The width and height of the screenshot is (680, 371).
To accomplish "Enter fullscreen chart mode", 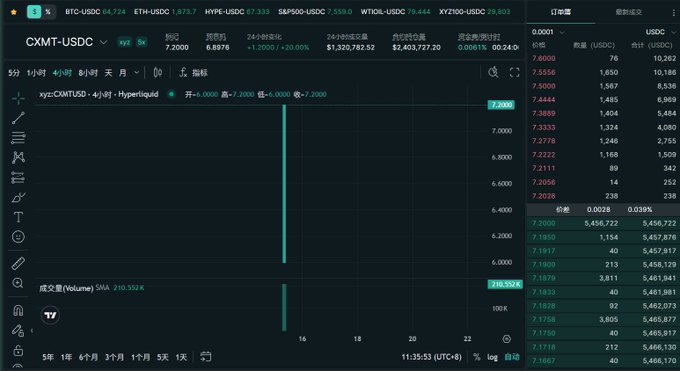I will (514, 72).
